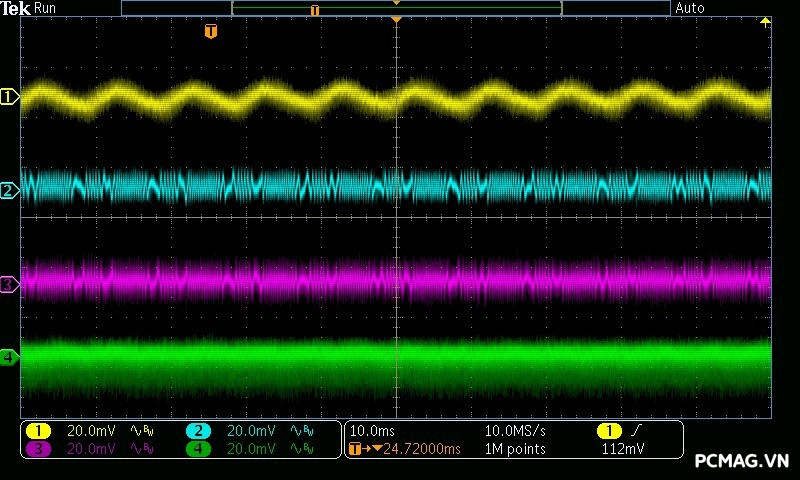Click the orange trigger position T marker on graticule

pos(210,32)
